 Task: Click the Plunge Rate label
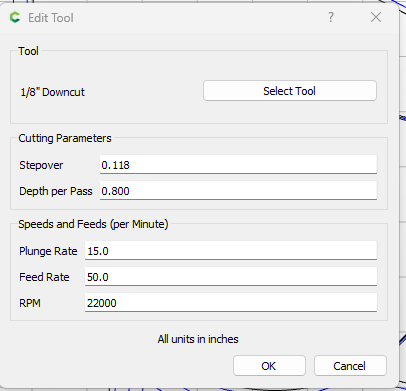coord(48,251)
